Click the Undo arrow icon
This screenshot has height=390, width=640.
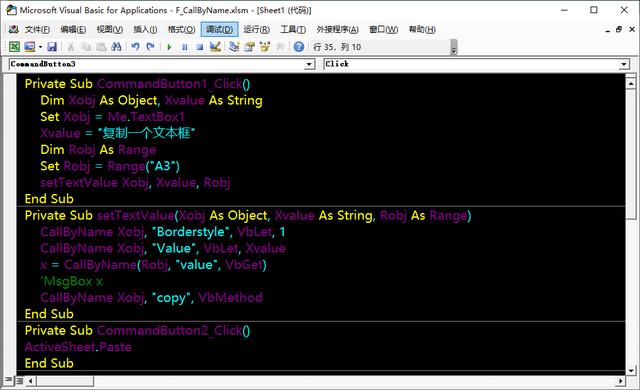136,47
